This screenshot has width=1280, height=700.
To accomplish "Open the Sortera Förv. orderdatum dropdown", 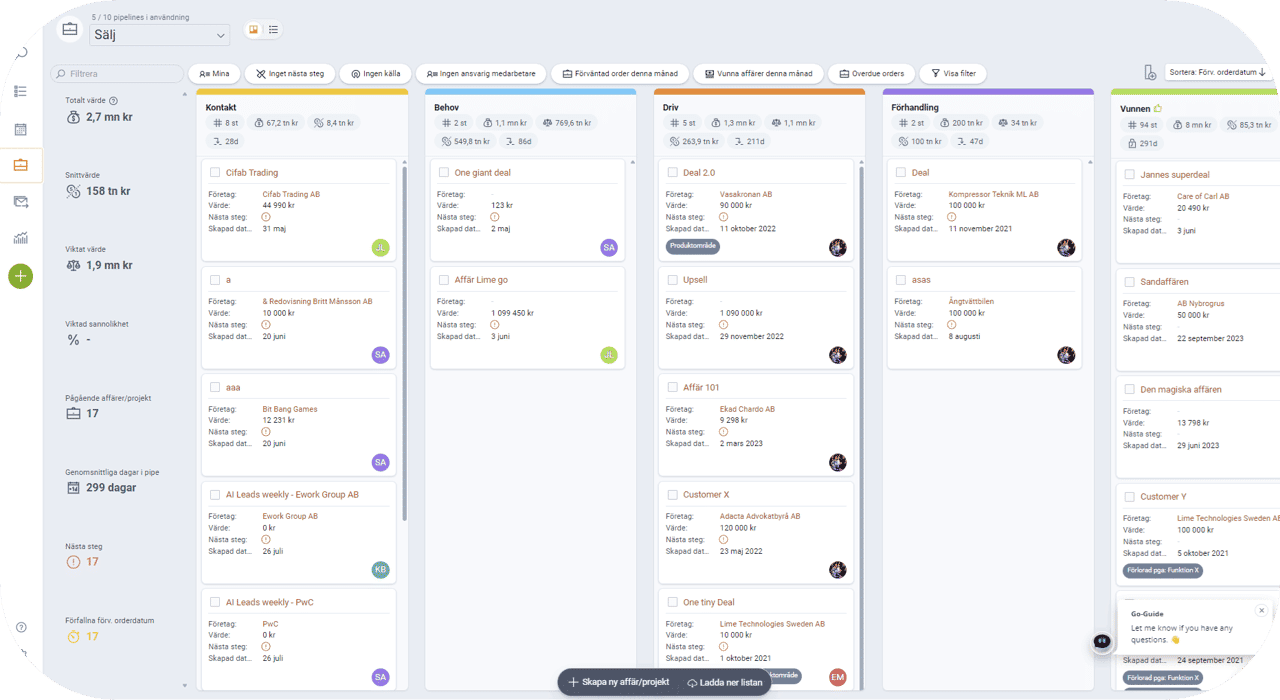I will tap(1218, 72).
